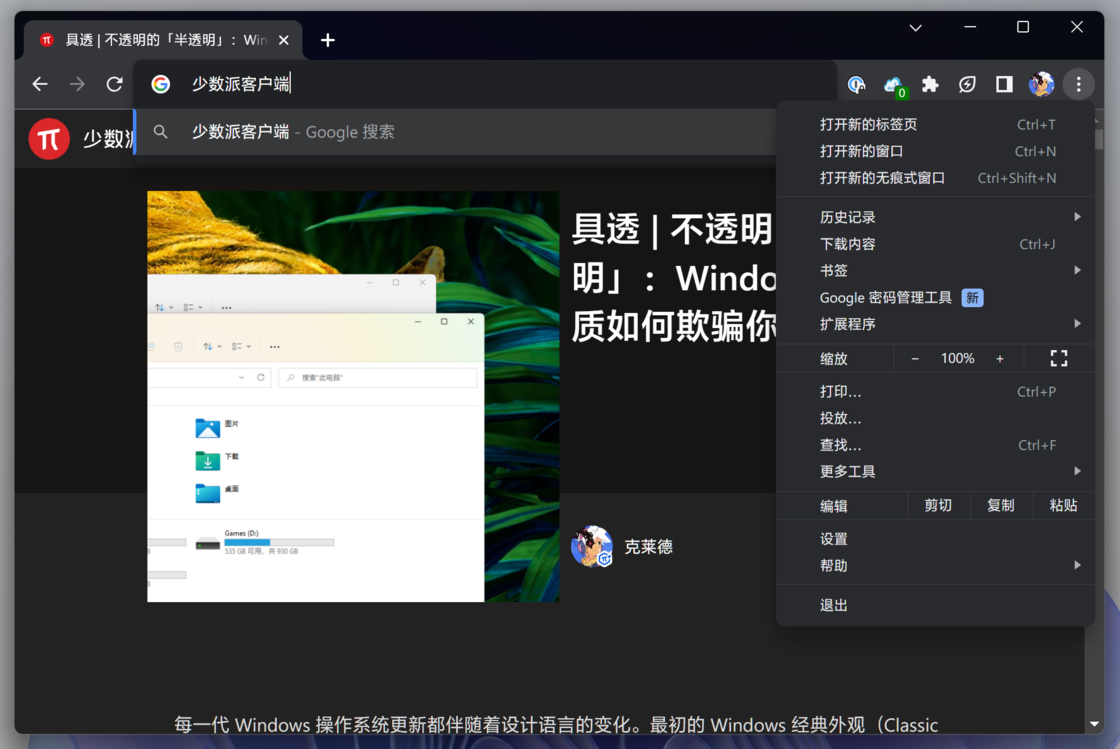1120x749 pixels.
Task: Decrease zoom with the minus button
Action: coord(915,358)
